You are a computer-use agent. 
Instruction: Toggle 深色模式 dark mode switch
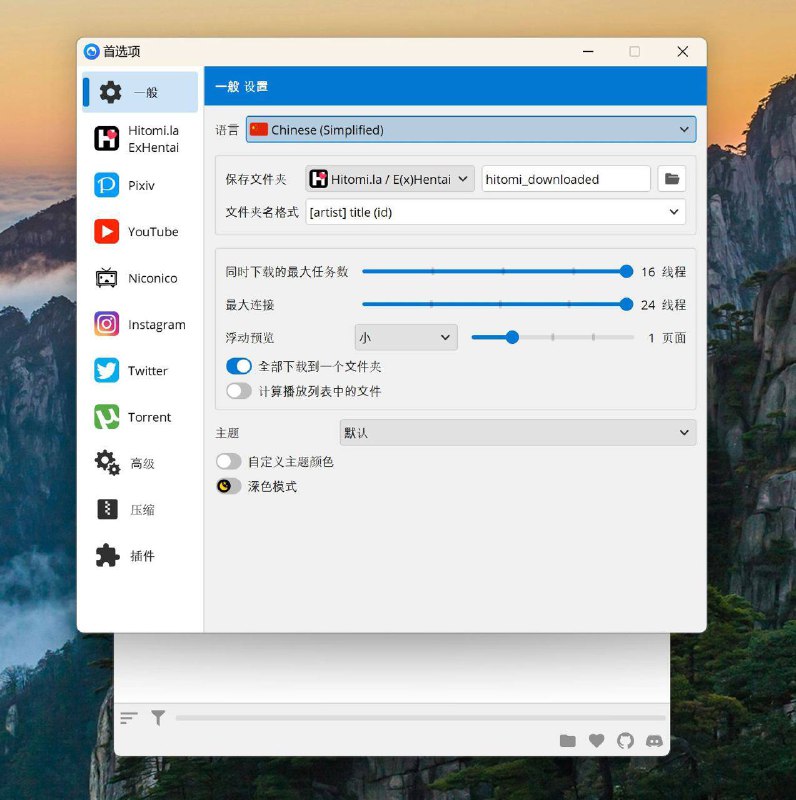click(229, 486)
